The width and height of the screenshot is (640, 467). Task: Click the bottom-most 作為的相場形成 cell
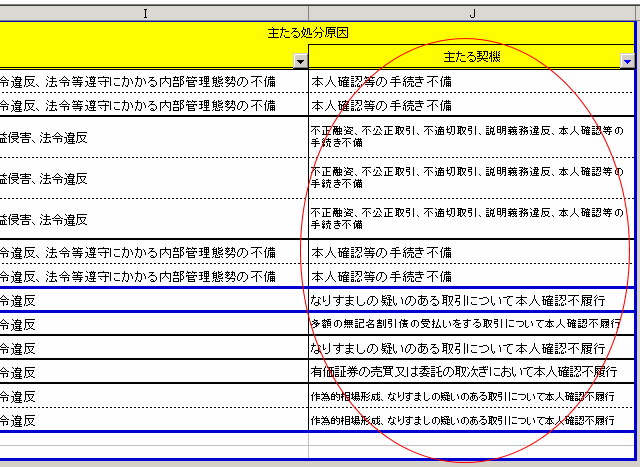click(x=470, y=421)
